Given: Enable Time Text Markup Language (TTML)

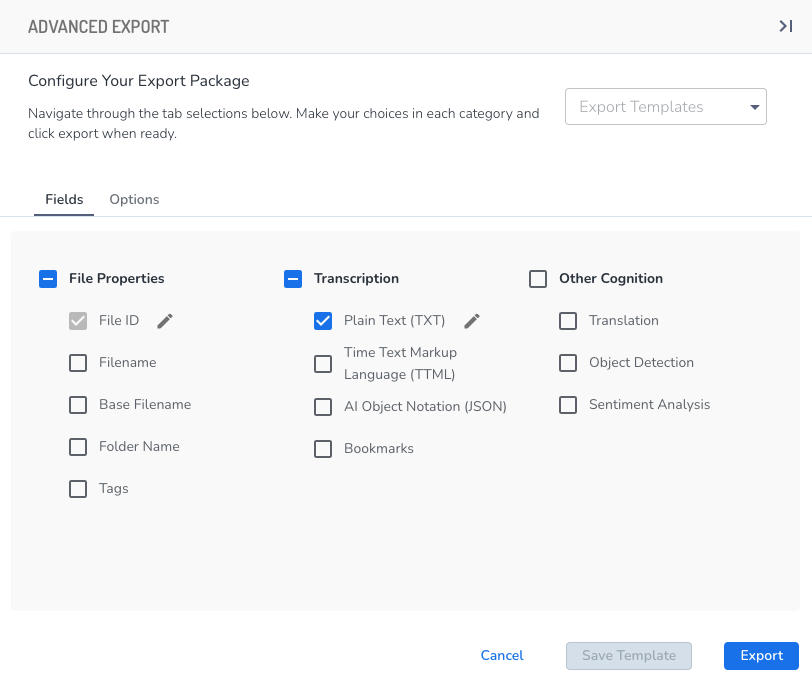Looking at the screenshot, I should point(323,363).
